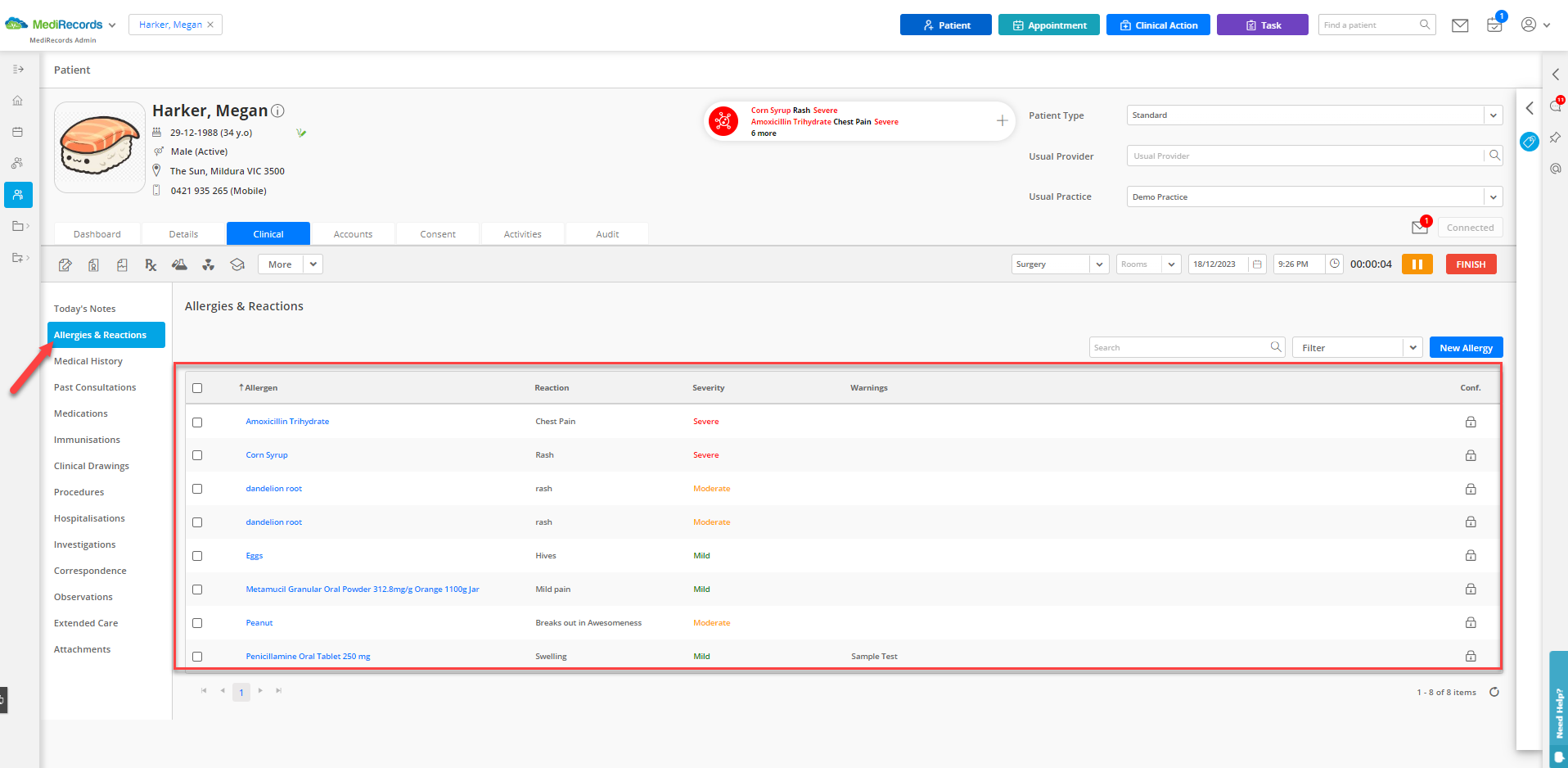Click the lock icon for Eggs row
The height and width of the screenshot is (768, 1568).
[1471, 555]
